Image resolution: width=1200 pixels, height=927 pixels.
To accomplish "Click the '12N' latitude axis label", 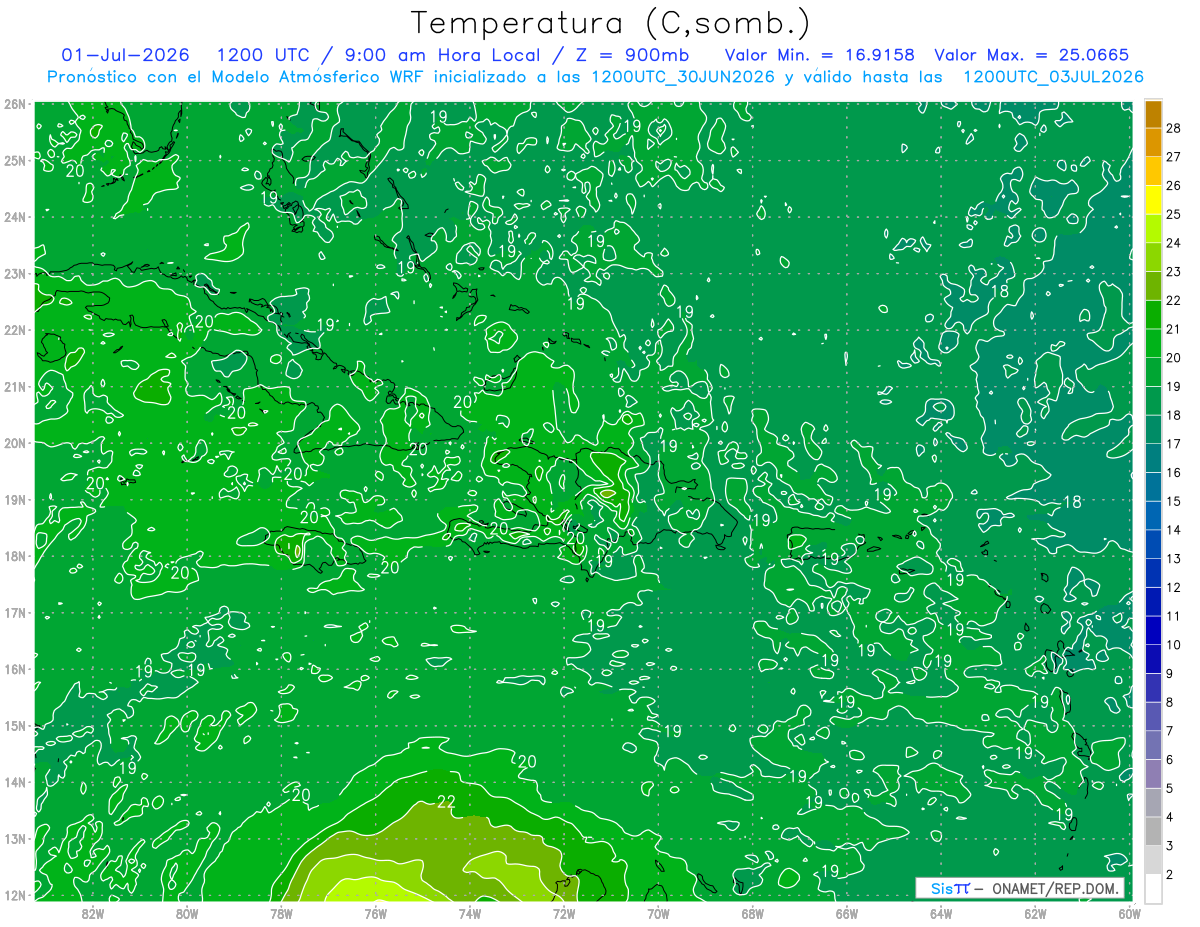I will (x=16, y=895).
